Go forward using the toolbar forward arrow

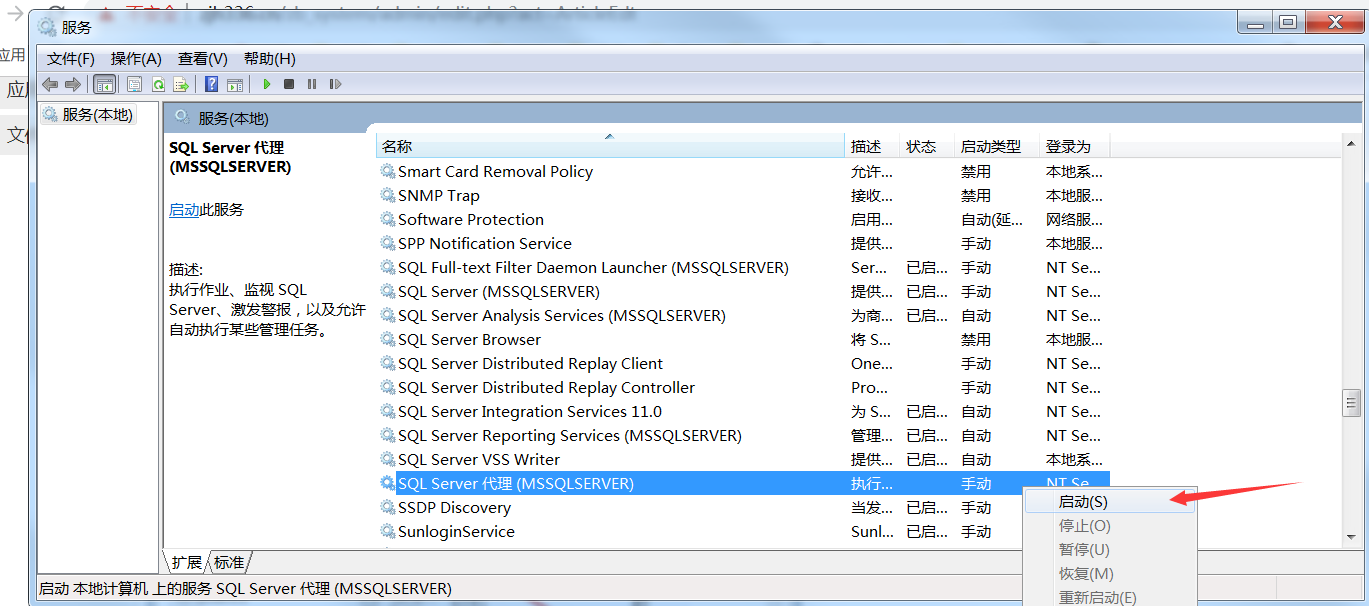click(72, 85)
